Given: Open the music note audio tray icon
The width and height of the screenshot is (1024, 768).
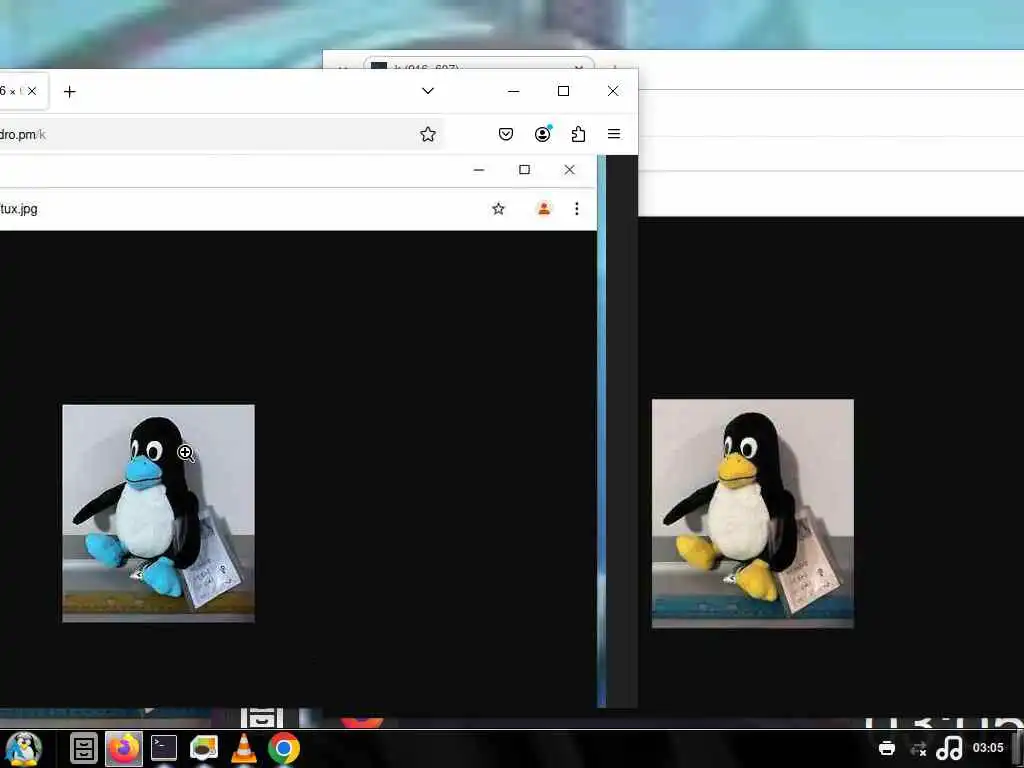Looking at the screenshot, I should (950, 748).
